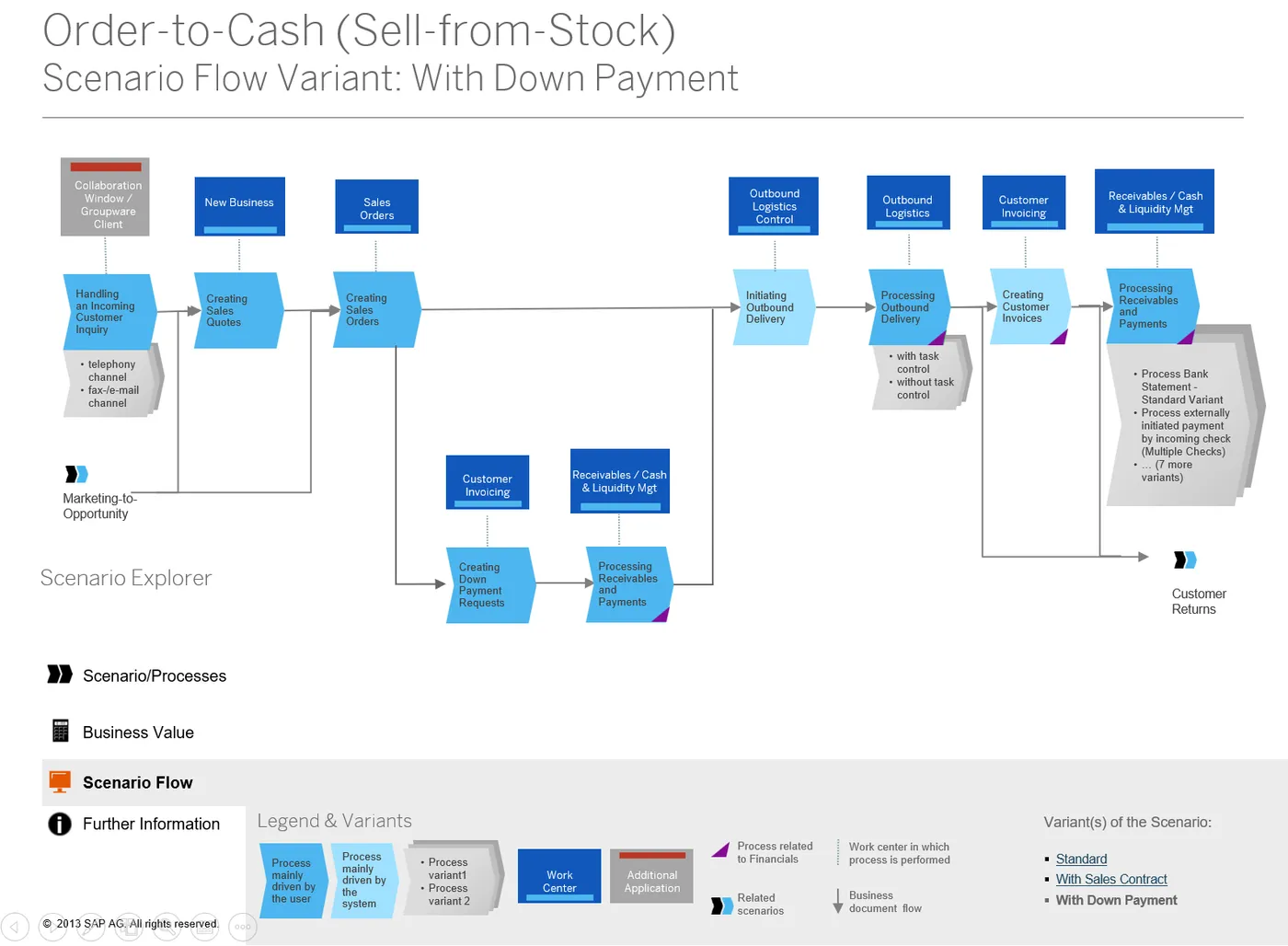Viewport: 1288px width, 946px height.
Task: Select the Creating Sales Quotes process step
Action: click(x=238, y=310)
